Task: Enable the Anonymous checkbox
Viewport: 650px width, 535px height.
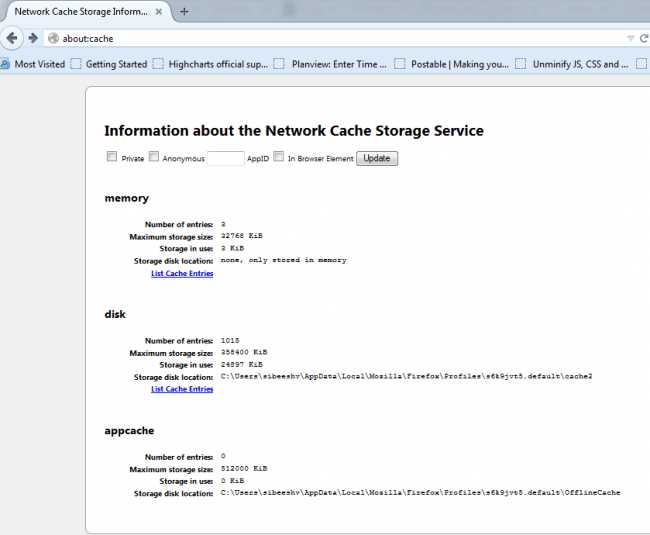Action: pyautogui.click(x=154, y=156)
